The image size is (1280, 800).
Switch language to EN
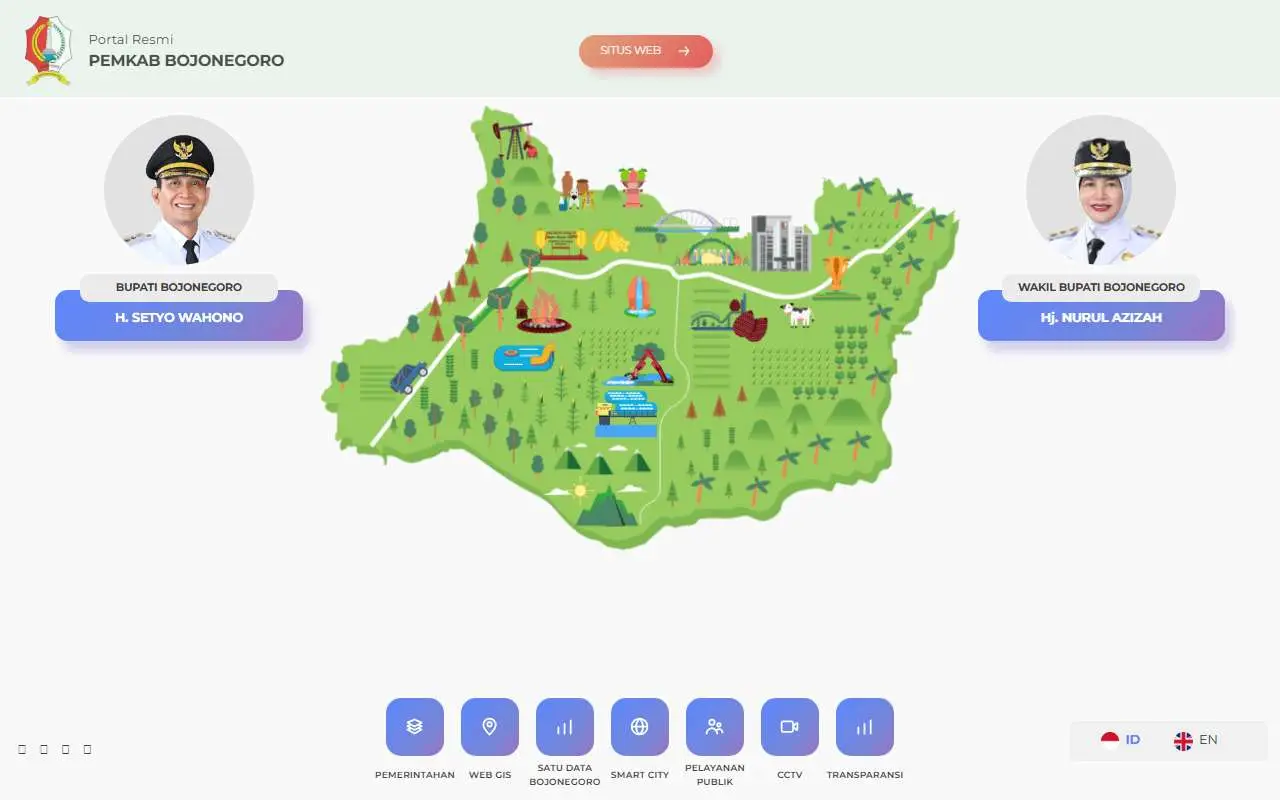(x=1196, y=740)
